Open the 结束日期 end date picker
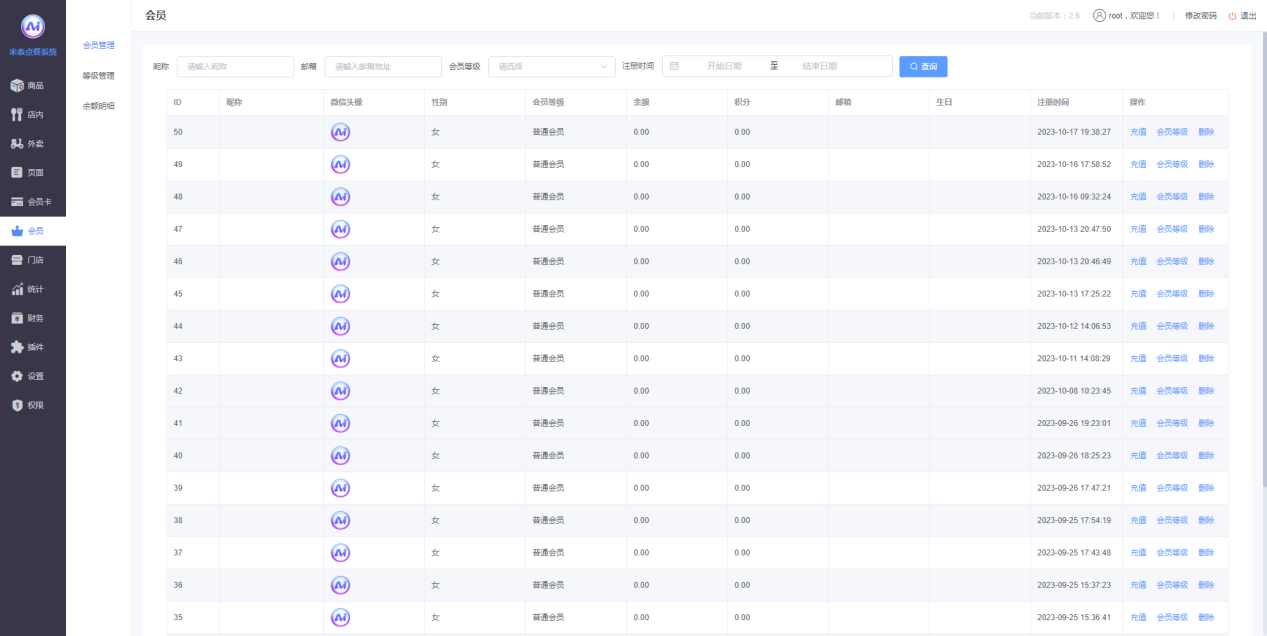This screenshot has height=636, width=1267. click(x=819, y=67)
